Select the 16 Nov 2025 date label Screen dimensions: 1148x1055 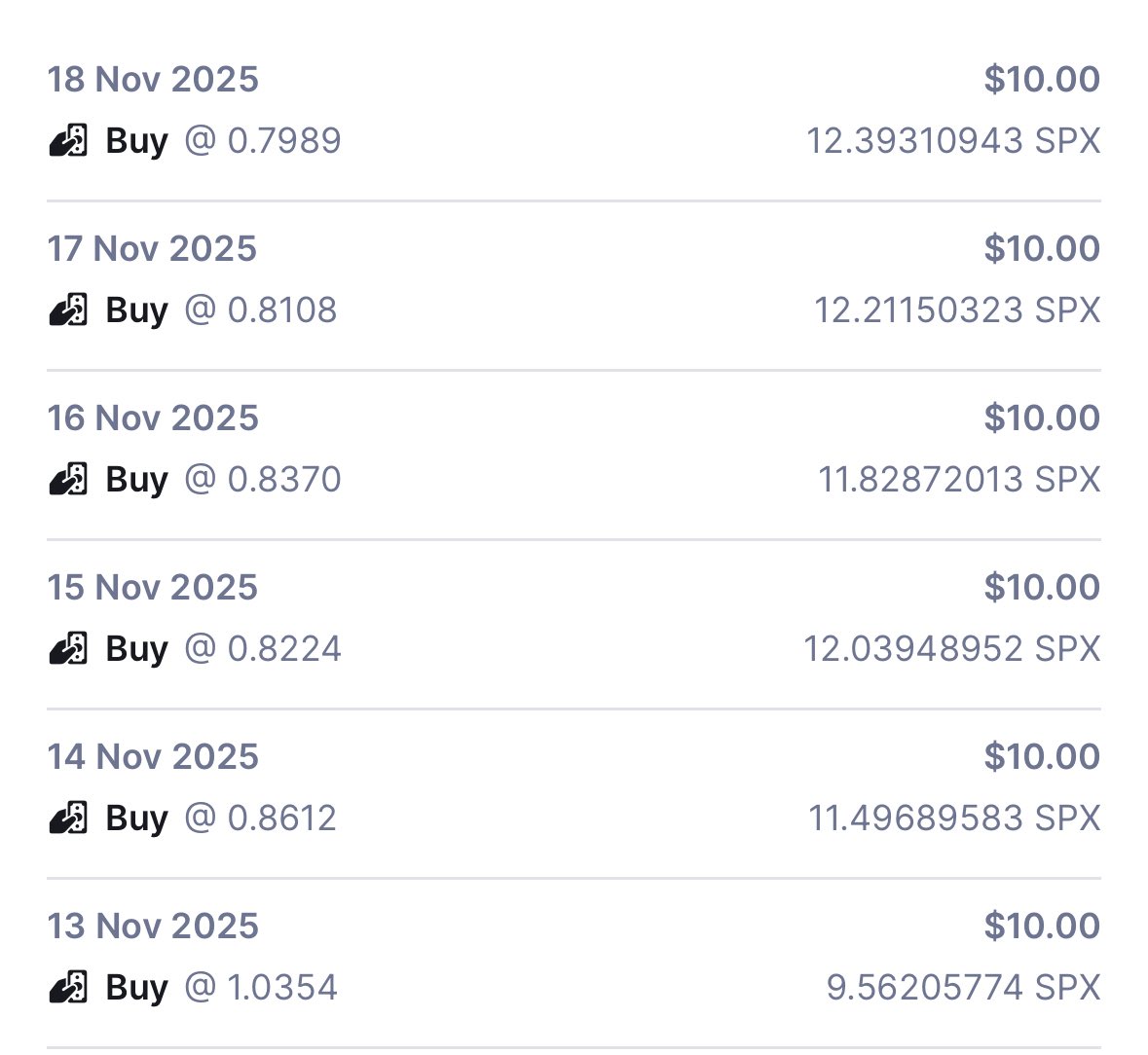(x=153, y=418)
